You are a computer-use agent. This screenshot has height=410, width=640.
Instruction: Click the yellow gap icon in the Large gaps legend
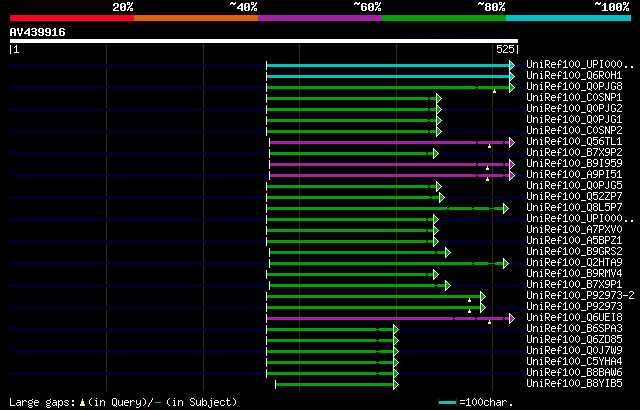[82, 403]
